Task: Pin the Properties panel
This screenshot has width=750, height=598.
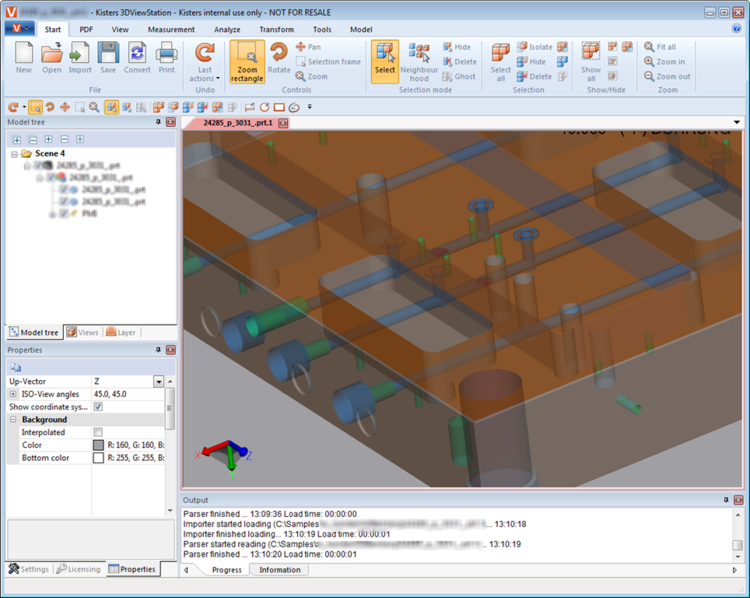Action: [x=158, y=350]
